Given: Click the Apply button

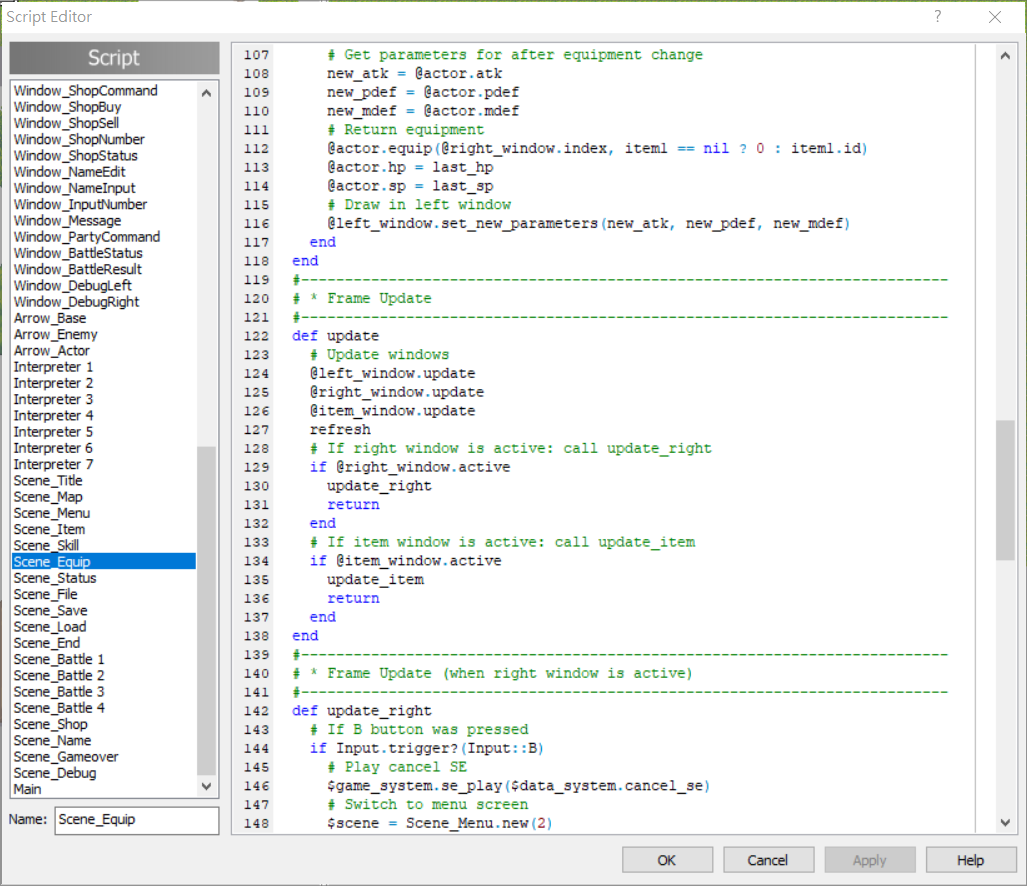Looking at the screenshot, I should point(869,860).
